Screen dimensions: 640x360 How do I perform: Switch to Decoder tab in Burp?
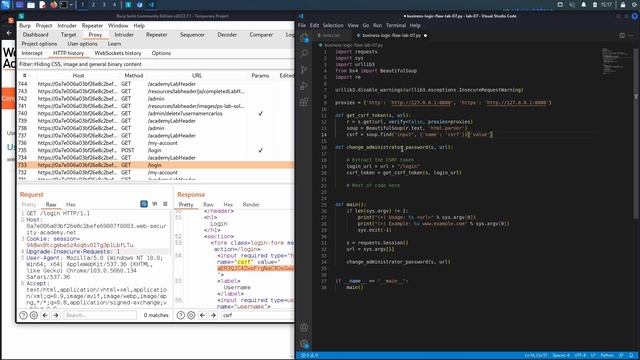(x=227, y=35)
